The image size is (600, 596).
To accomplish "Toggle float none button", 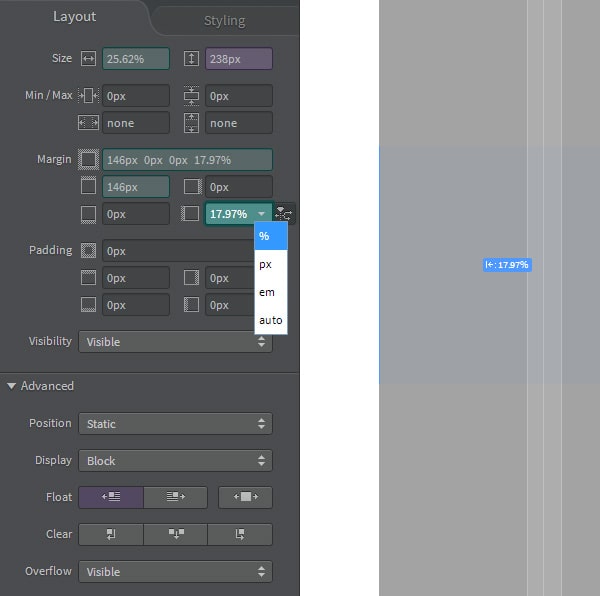I will (x=245, y=497).
